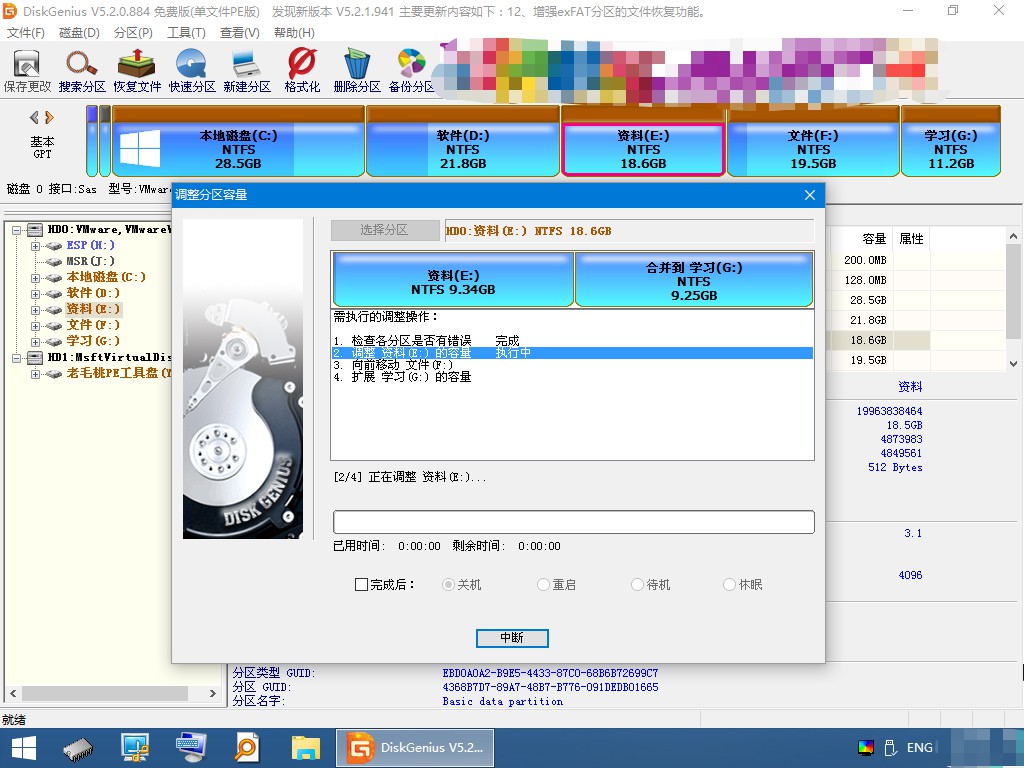Select operation row 2 调整 资料(E:) 的容量
The width and height of the screenshot is (1024, 768).
coord(572,353)
